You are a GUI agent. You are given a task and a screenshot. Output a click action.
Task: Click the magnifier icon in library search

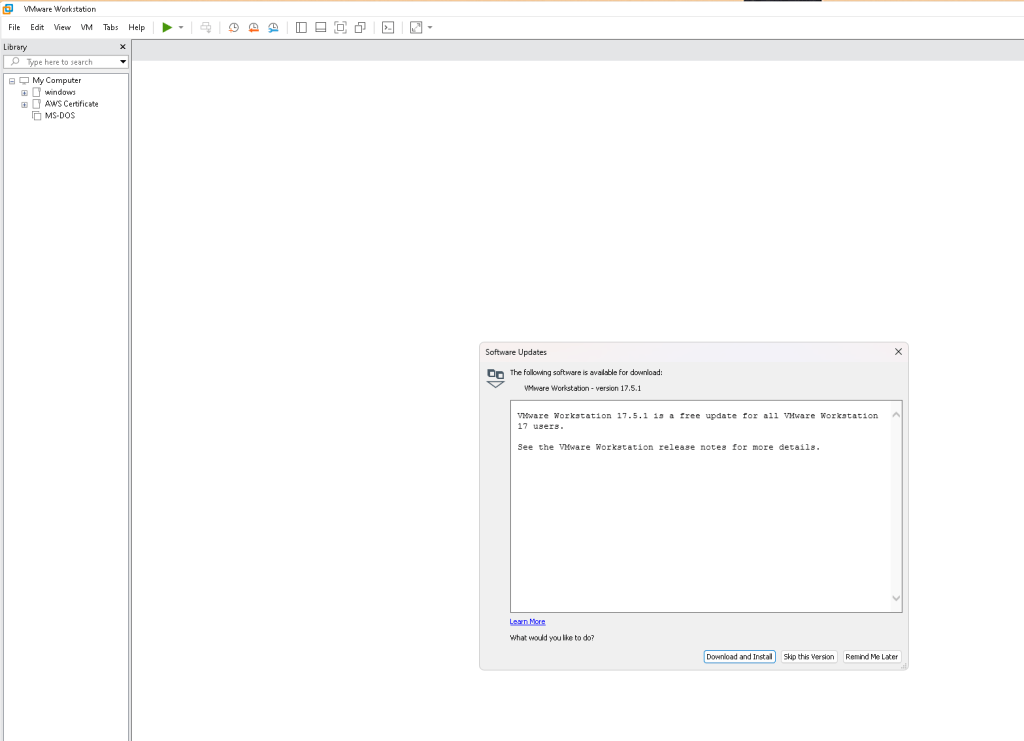point(15,61)
